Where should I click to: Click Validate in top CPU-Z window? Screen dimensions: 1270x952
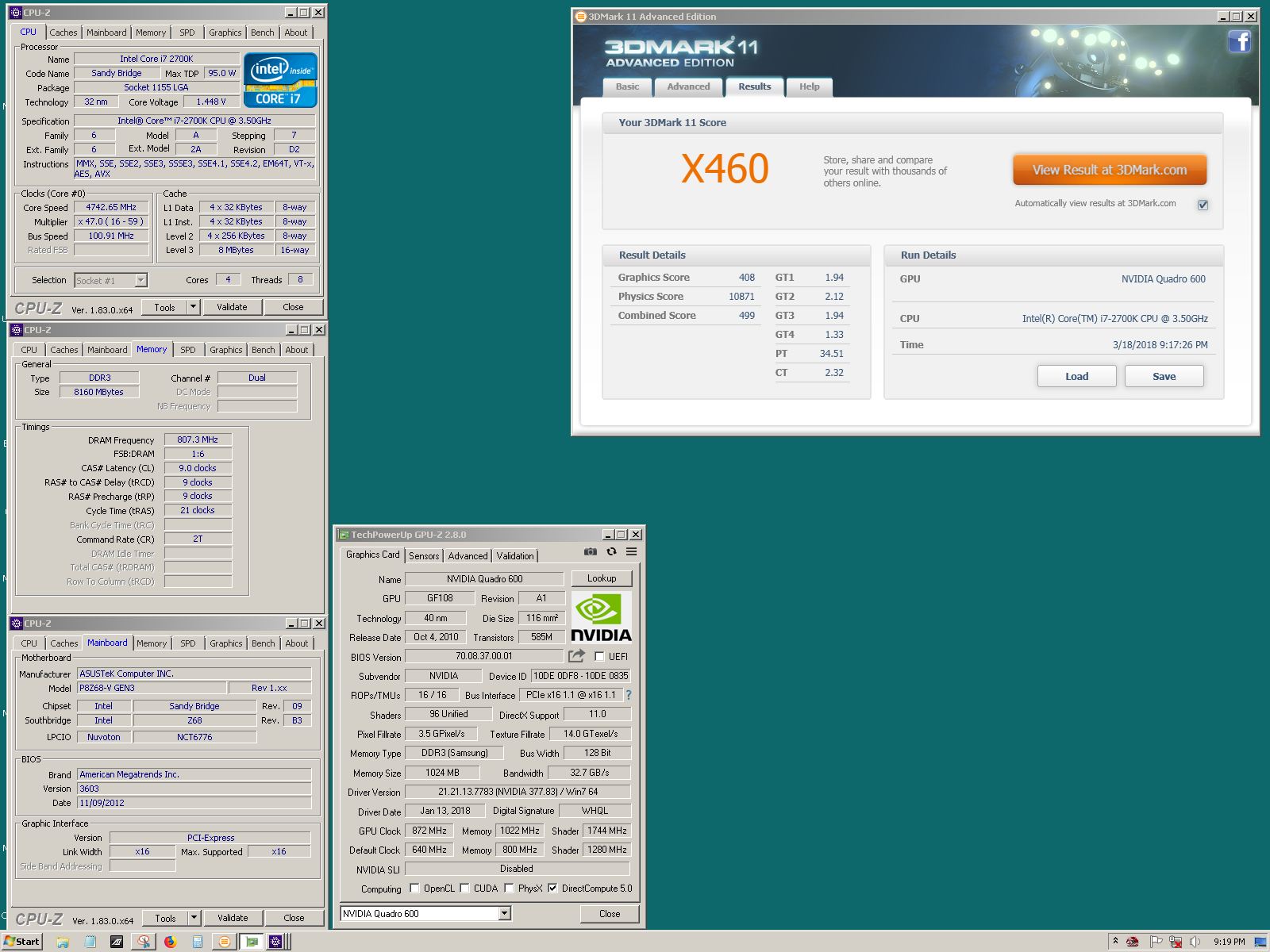pyautogui.click(x=232, y=307)
